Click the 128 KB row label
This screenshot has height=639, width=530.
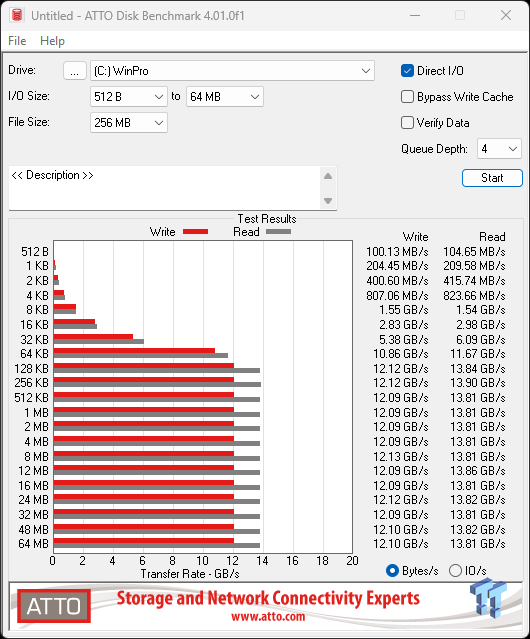click(31, 369)
